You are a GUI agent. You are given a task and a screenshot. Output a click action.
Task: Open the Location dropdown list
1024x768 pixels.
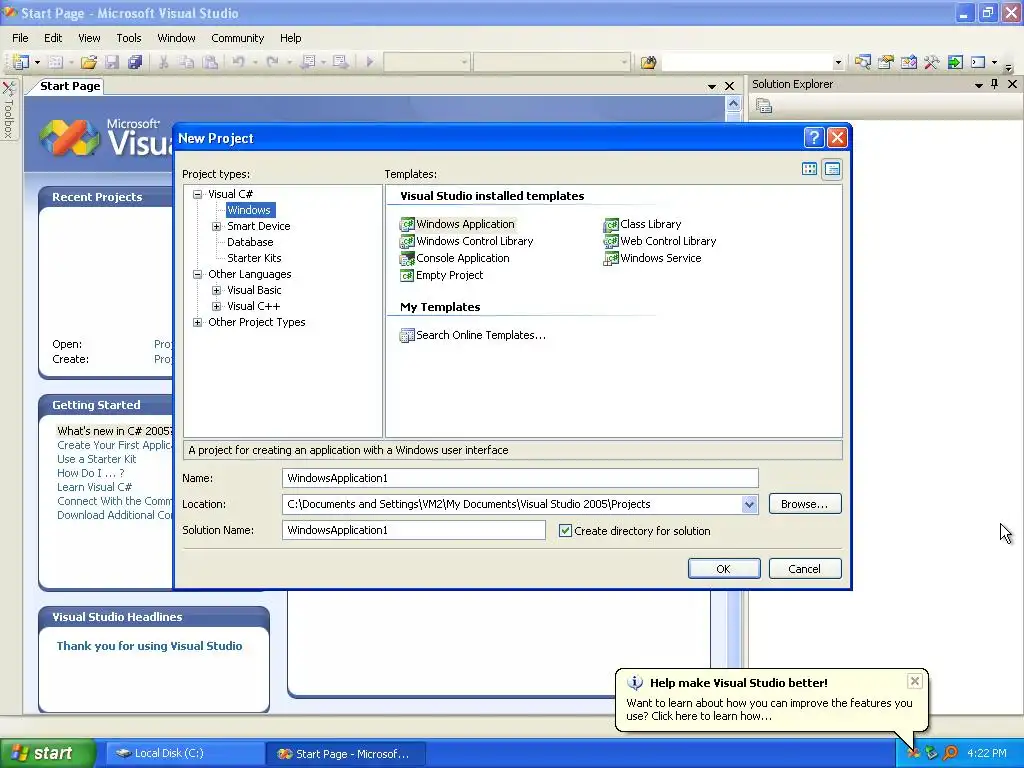(749, 504)
